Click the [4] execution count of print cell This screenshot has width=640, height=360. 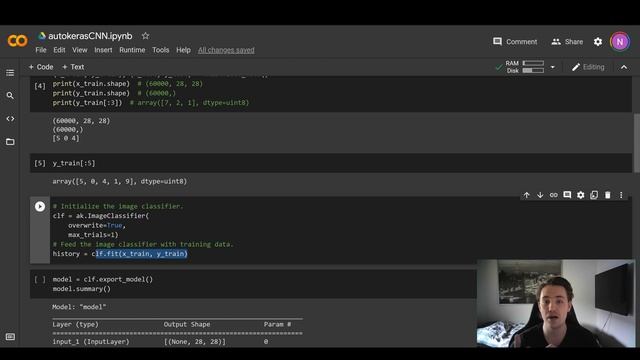click(40, 86)
